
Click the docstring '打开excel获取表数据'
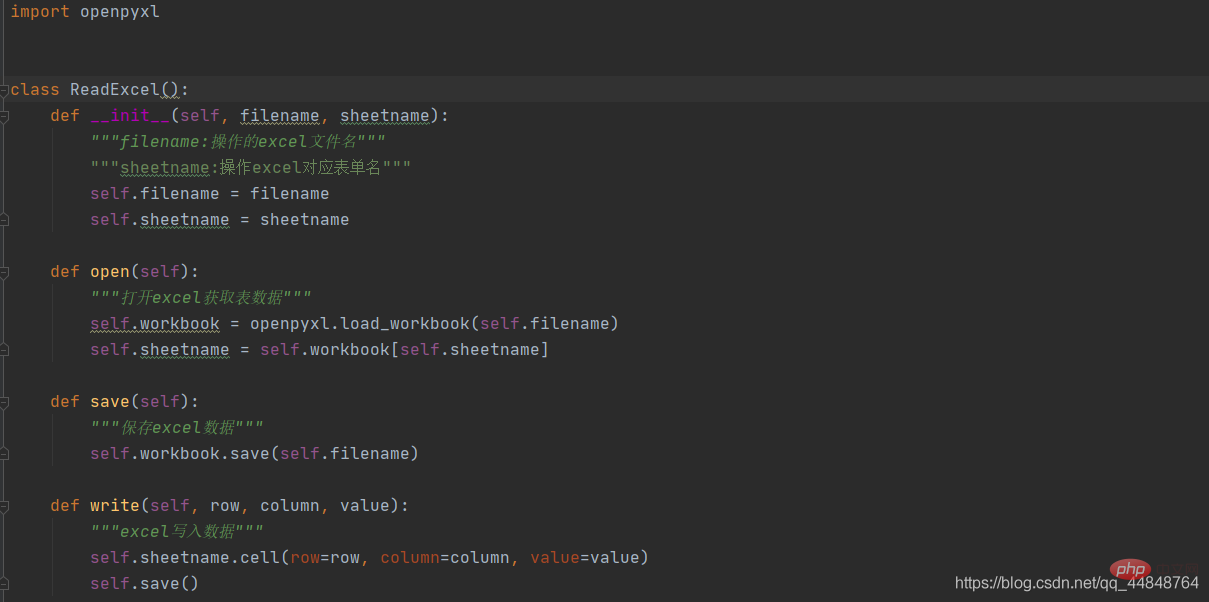pyautogui.click(x=200, y=298)
